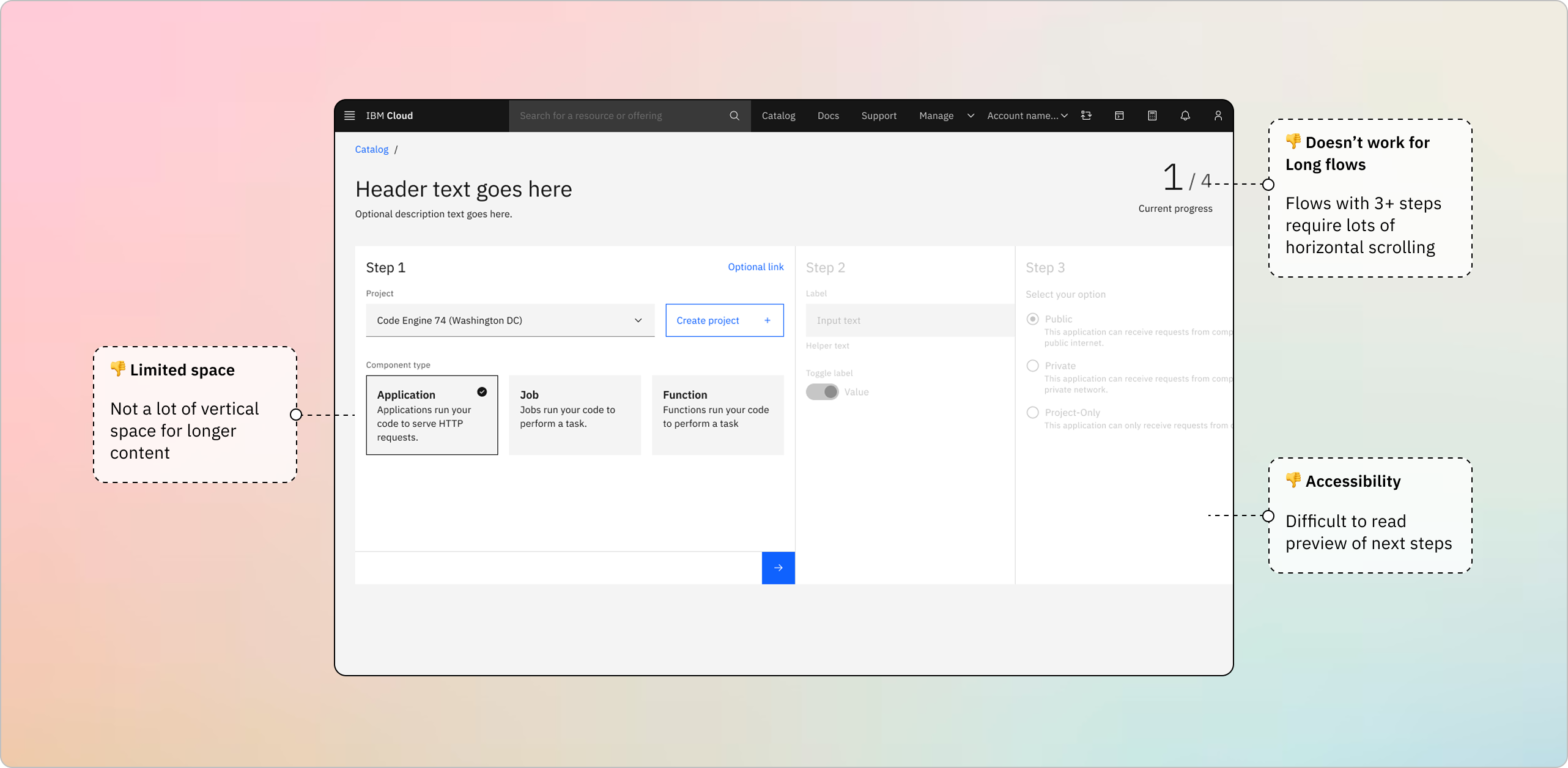Switch the Step 2 toggle labeled Value
Screen dimensions: 1568x768
(x=822, y=392)
